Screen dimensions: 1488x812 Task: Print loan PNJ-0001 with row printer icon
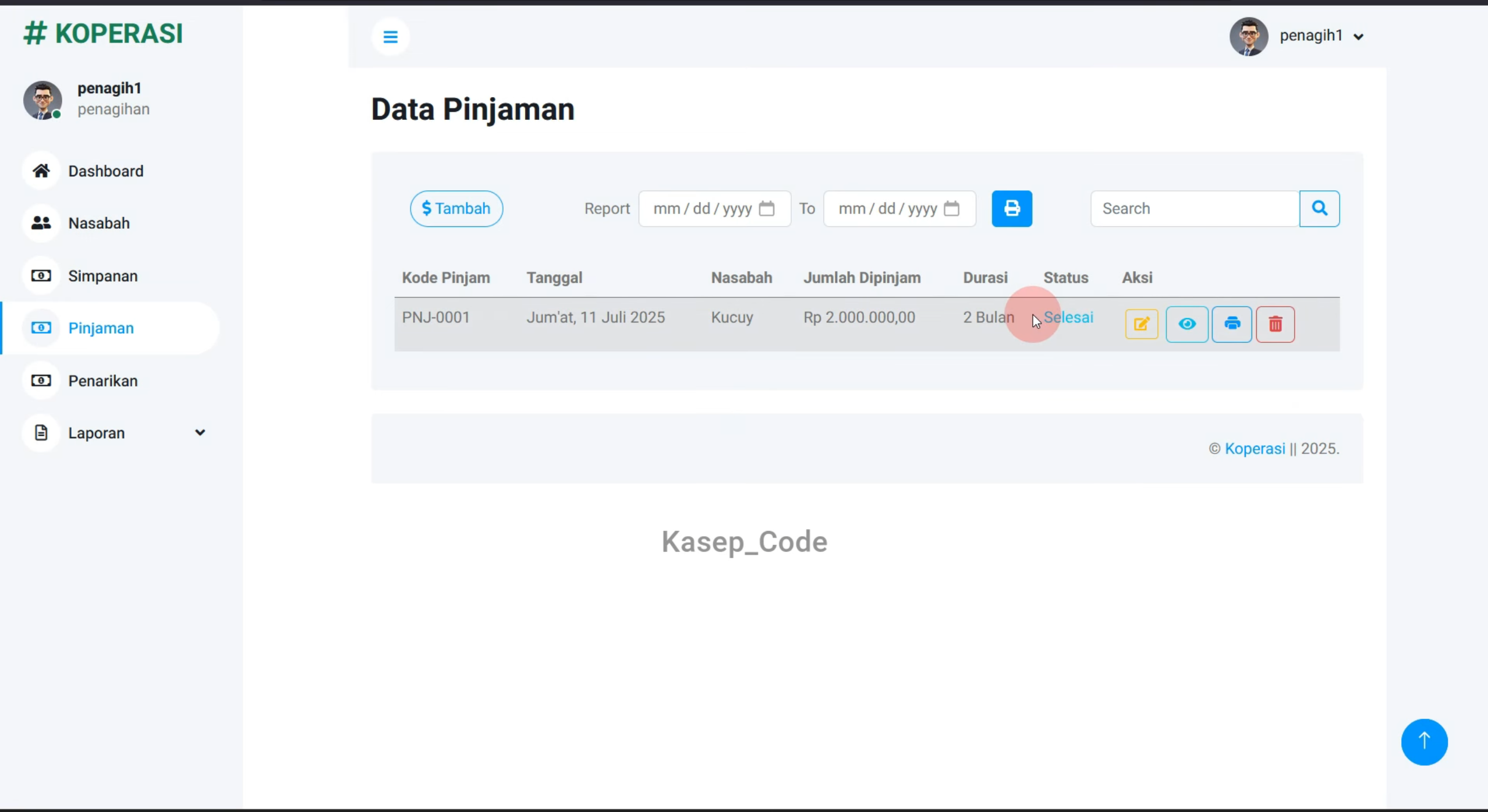click(1231, 324)
